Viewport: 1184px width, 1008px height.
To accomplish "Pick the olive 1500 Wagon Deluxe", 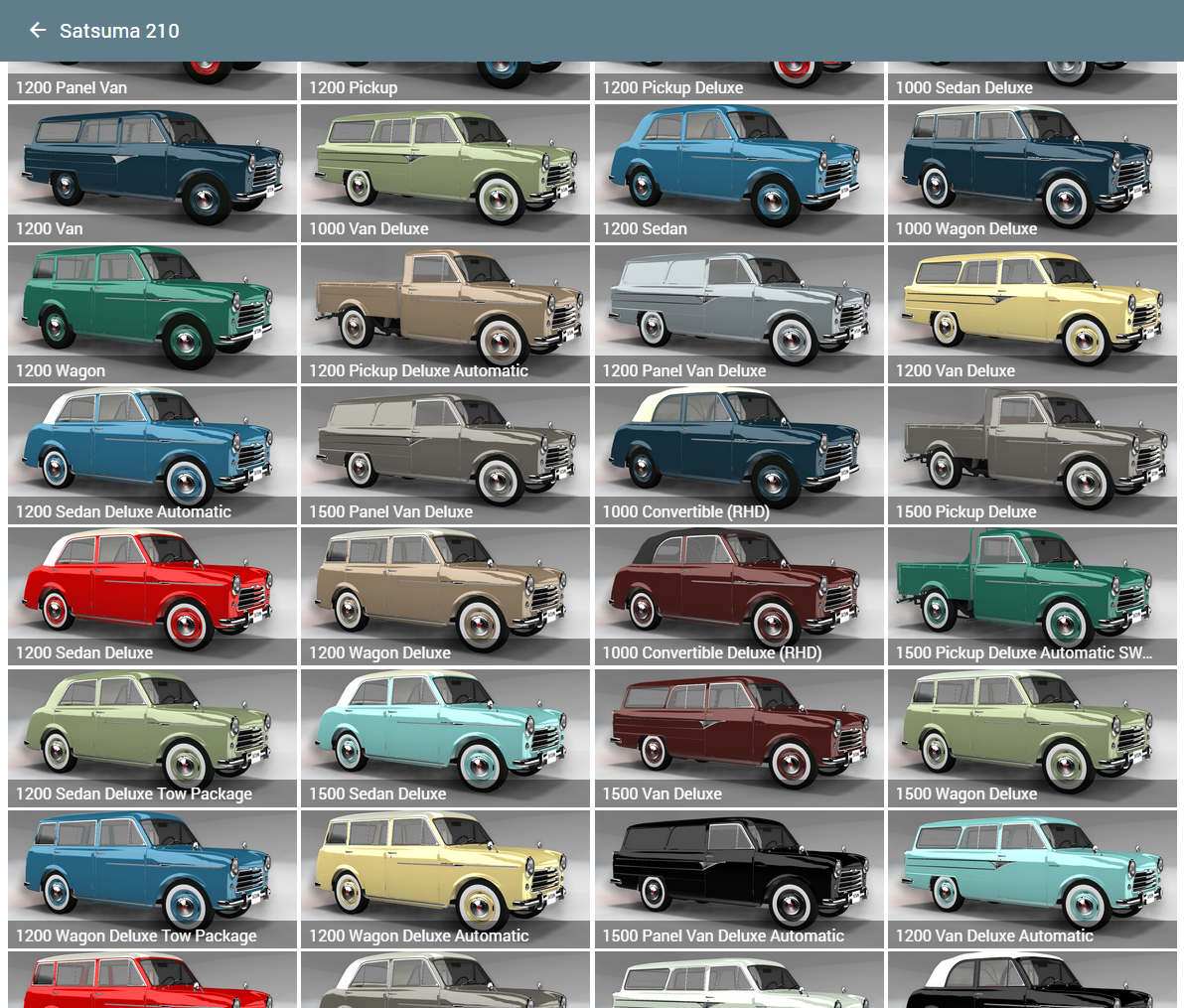I will 1032,738.
